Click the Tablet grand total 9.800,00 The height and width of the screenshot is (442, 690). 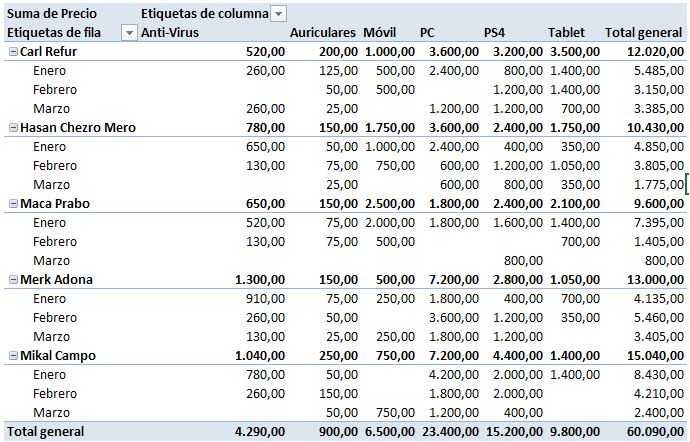click(575, 432)
